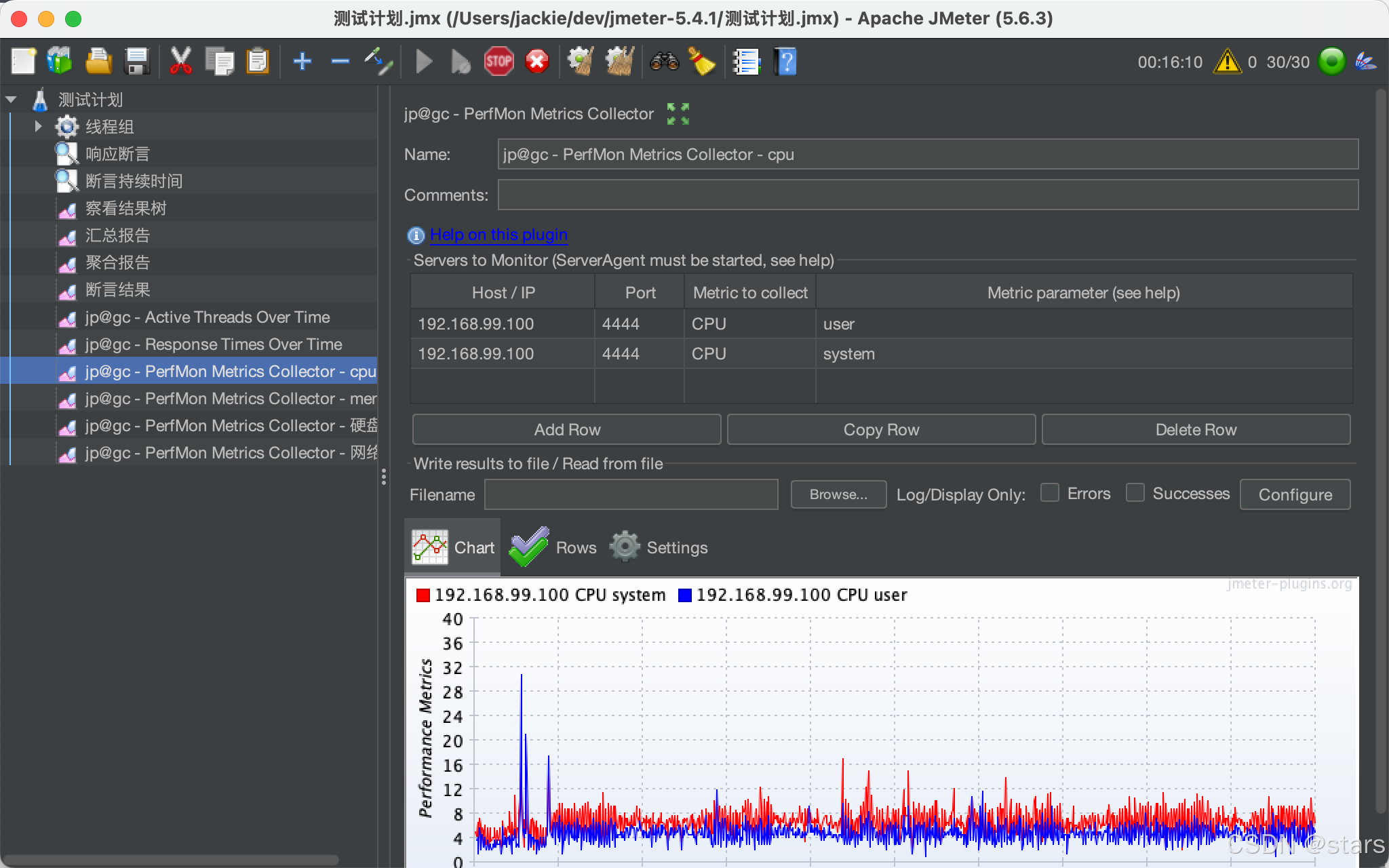The height and width of the screenshot is (868, 1389).
Task: Click the Clear All results icon
Action: pos(620,62)
